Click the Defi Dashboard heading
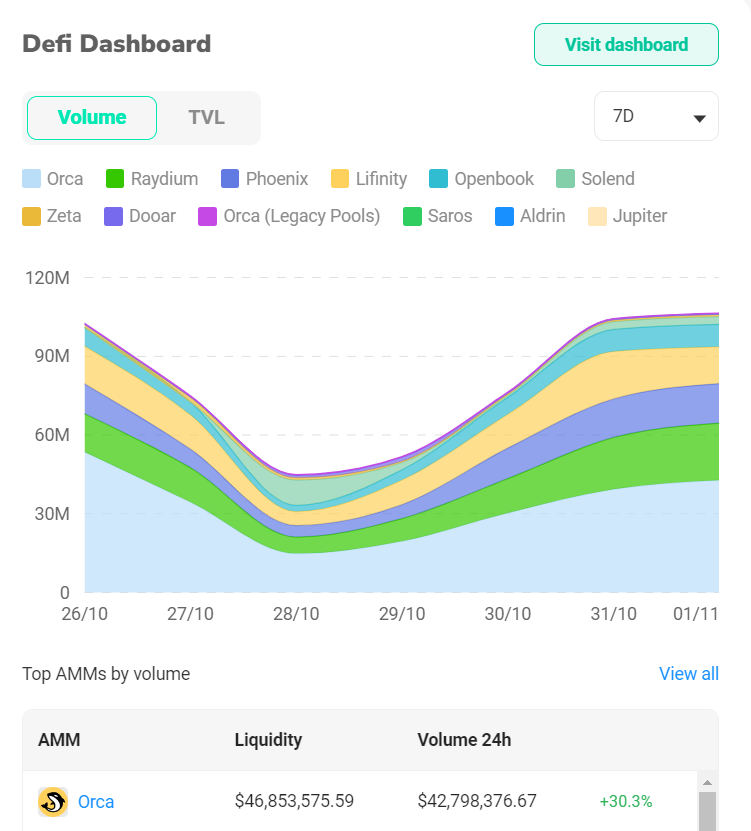 click(x=117, y=43)
